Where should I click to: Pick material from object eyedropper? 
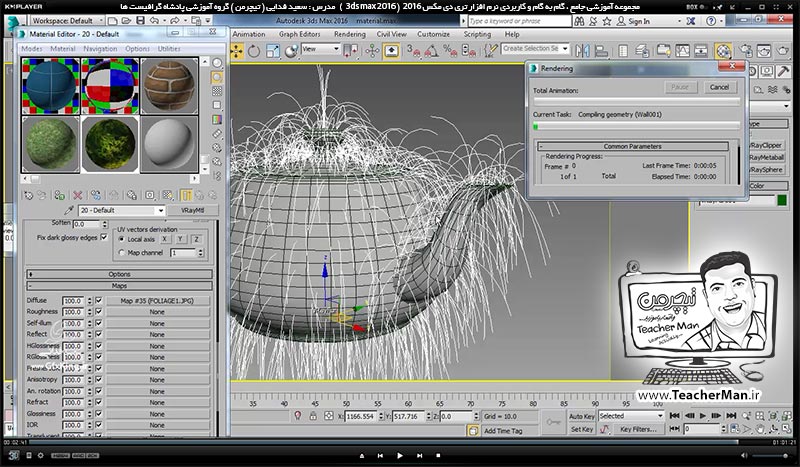click(69, 210)
